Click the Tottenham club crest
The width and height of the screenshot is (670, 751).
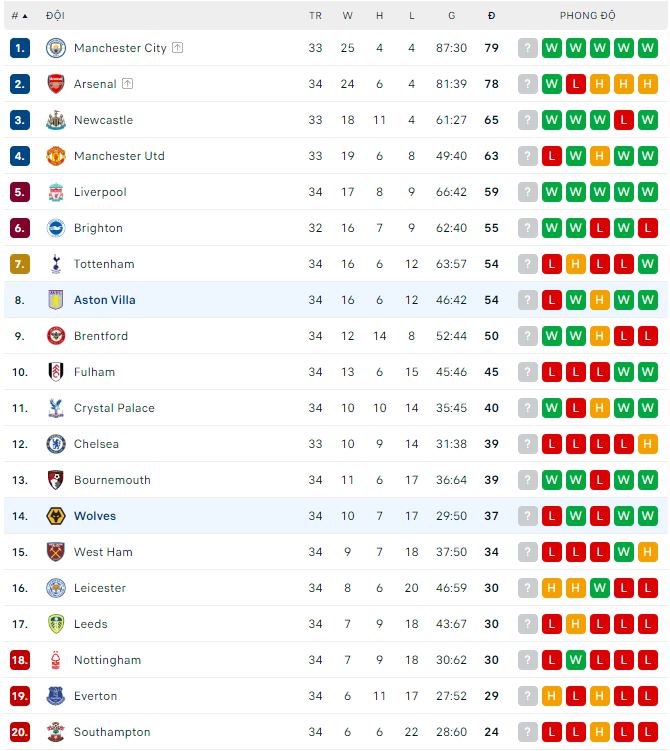pos(56,264)
